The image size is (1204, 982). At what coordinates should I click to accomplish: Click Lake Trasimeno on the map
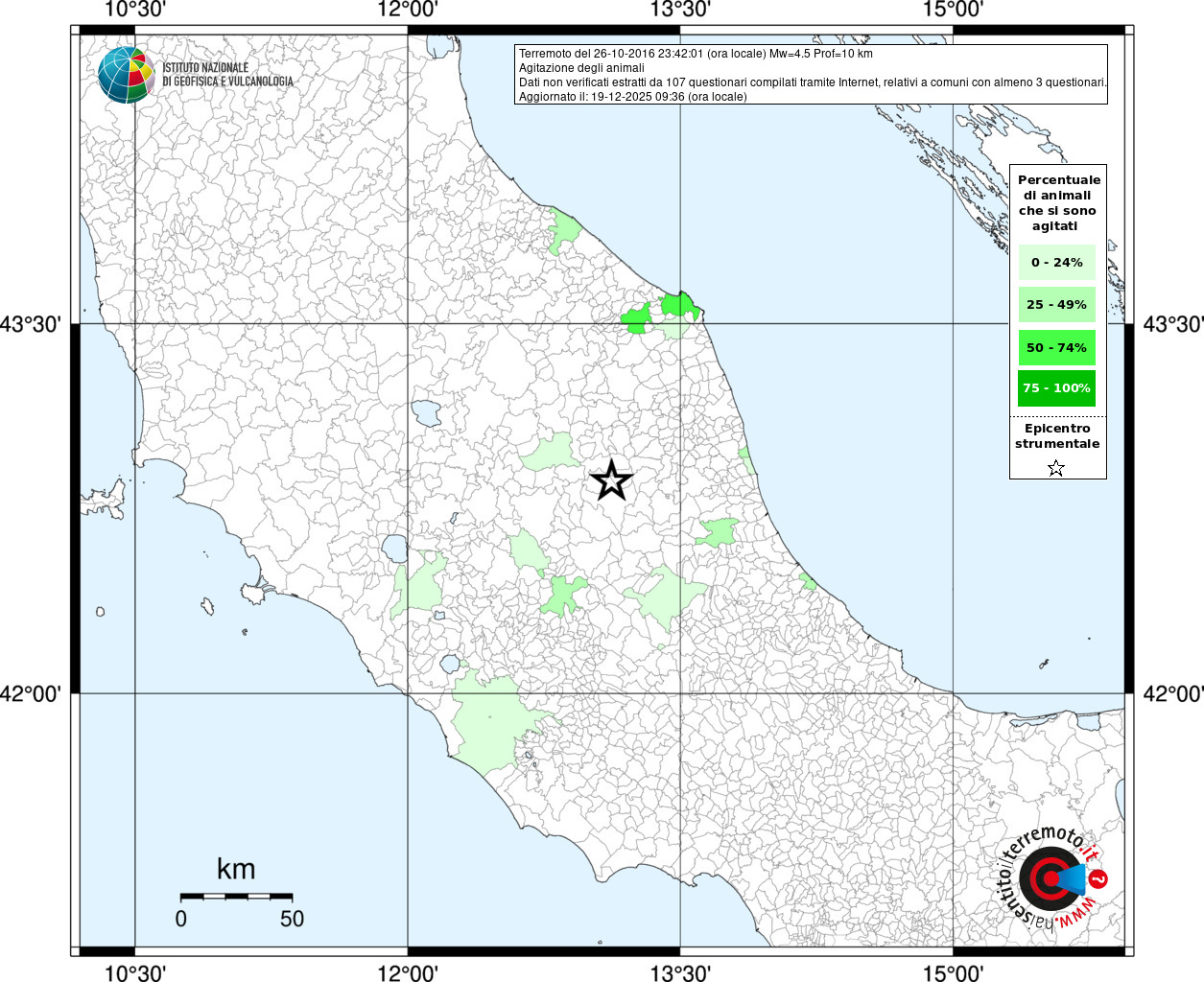(x=427, y=413)
